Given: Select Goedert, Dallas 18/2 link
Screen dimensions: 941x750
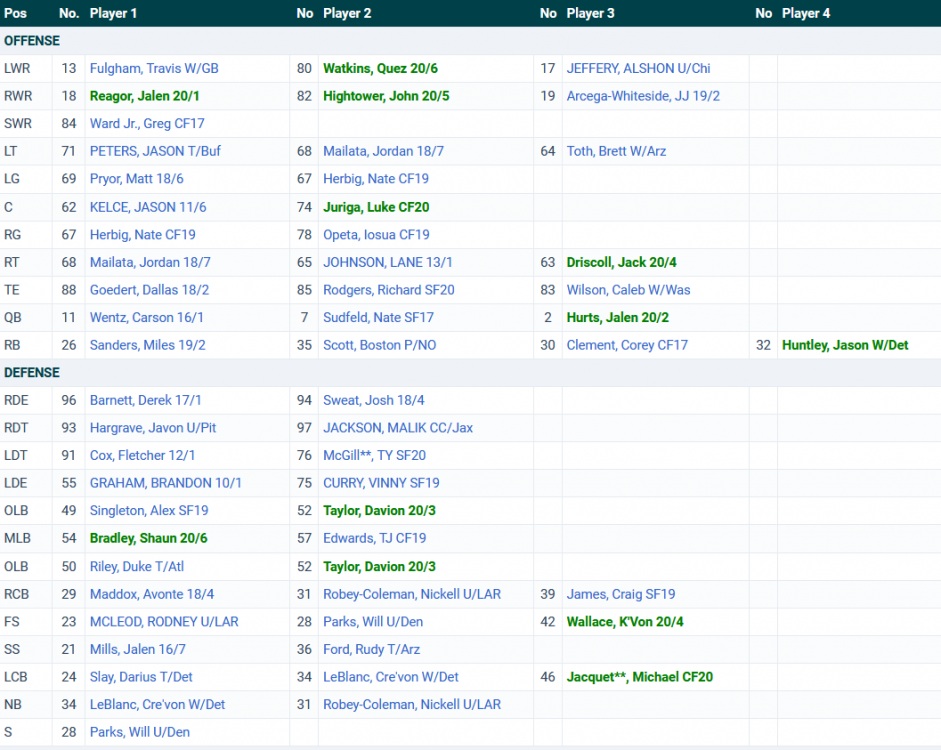Looking at the screenshot, I should pos(149,290).
